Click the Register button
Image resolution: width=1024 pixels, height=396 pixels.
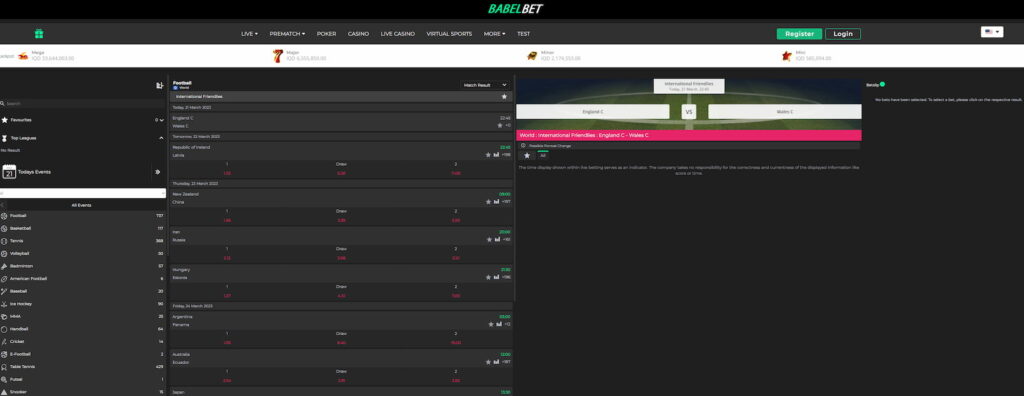coord(799,33)
